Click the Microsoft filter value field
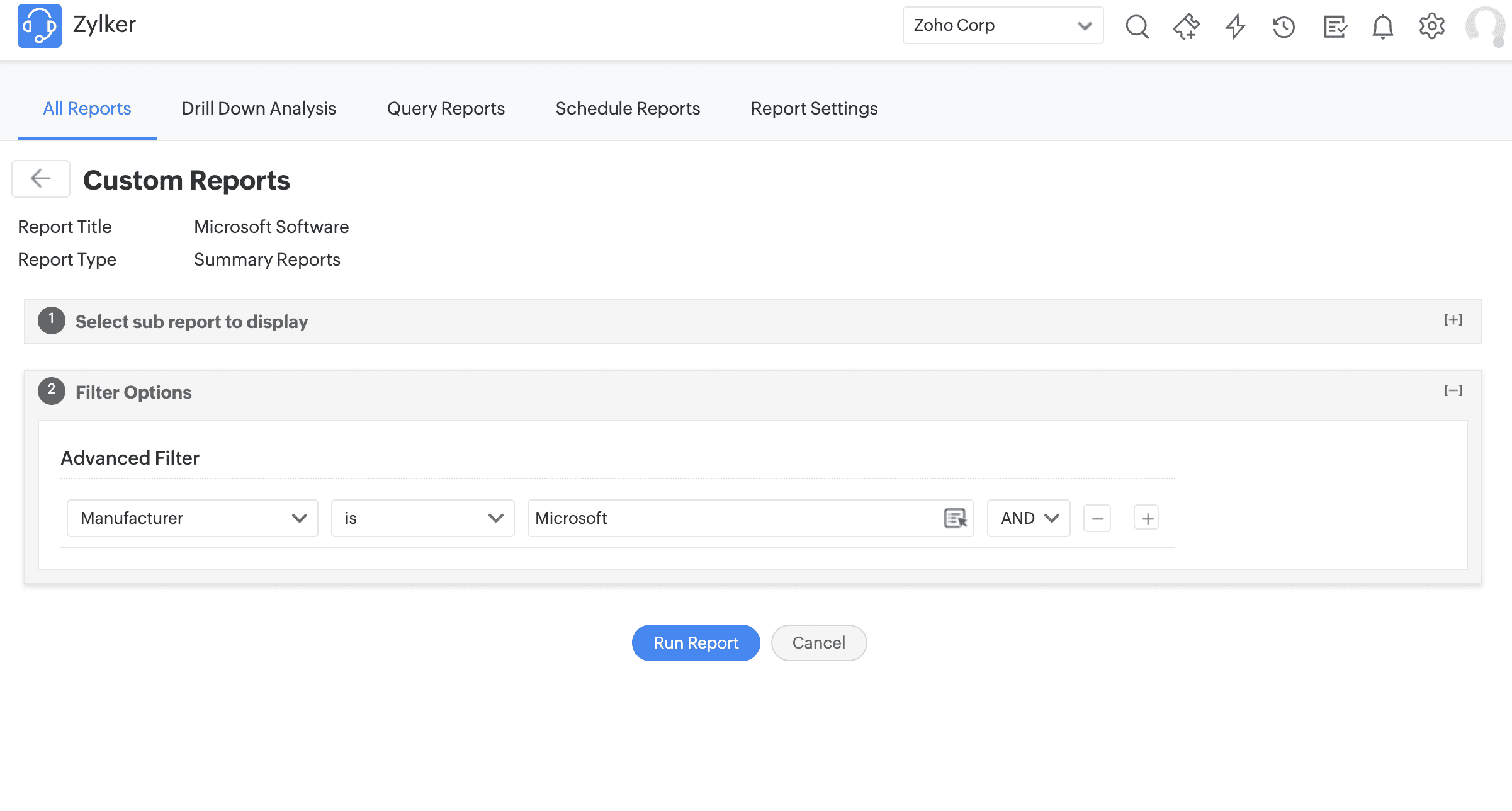This screenshot has width=1512, height=811. 730,518
